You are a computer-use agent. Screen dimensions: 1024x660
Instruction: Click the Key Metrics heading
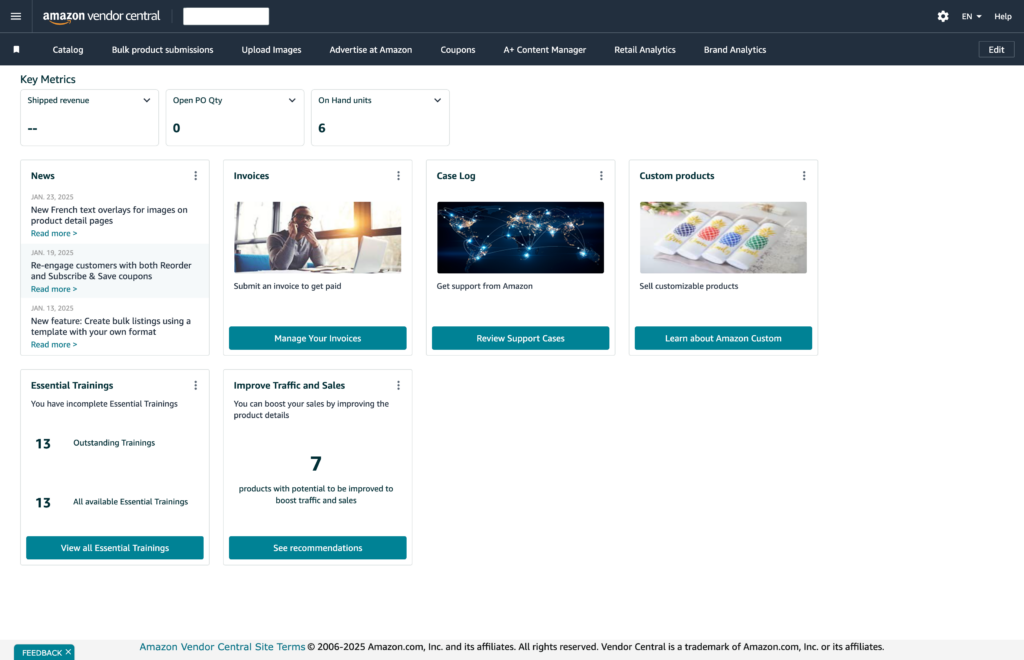coord(48,79)
